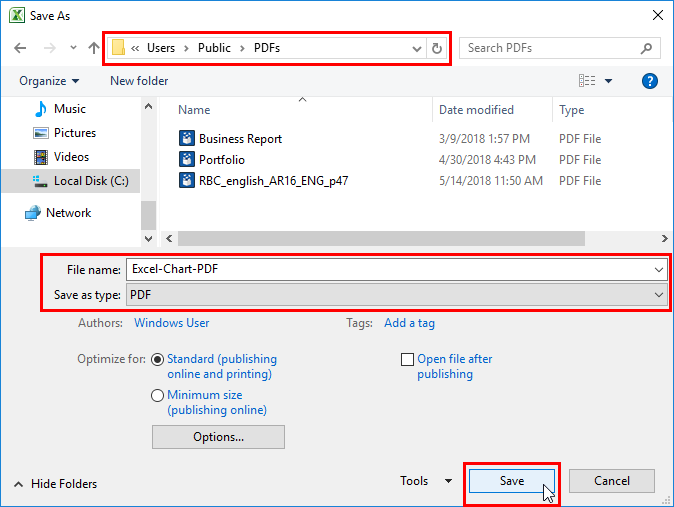This screenshot has width=674, height=507.
Task: Select Minimum size publishing option
Action: click(x=157, y=395)
